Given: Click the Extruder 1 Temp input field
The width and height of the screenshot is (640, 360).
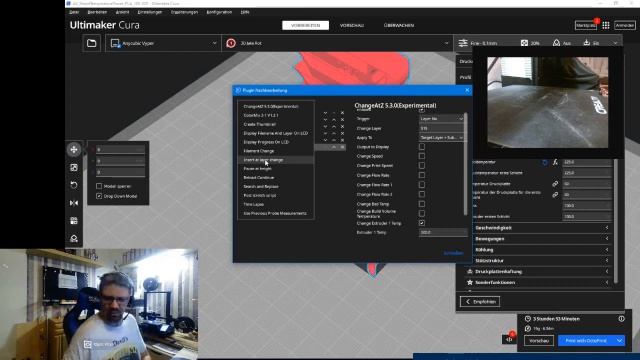Looking at the screenshot, I should (x=443, y=232).
